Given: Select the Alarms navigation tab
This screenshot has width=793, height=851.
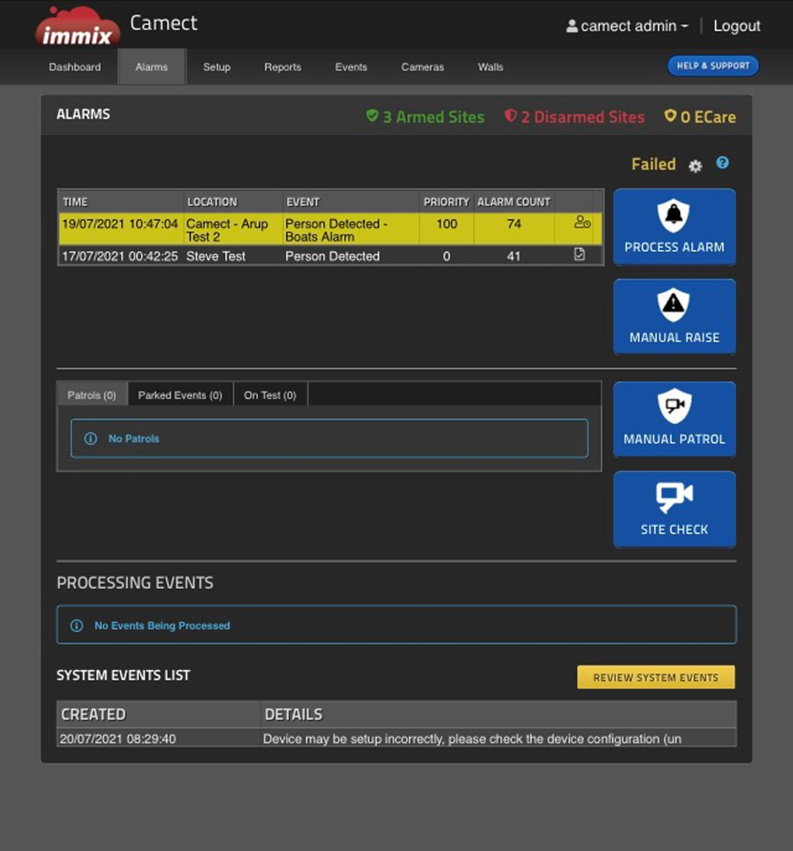Looking at the screenshot, I should [151, 67].
